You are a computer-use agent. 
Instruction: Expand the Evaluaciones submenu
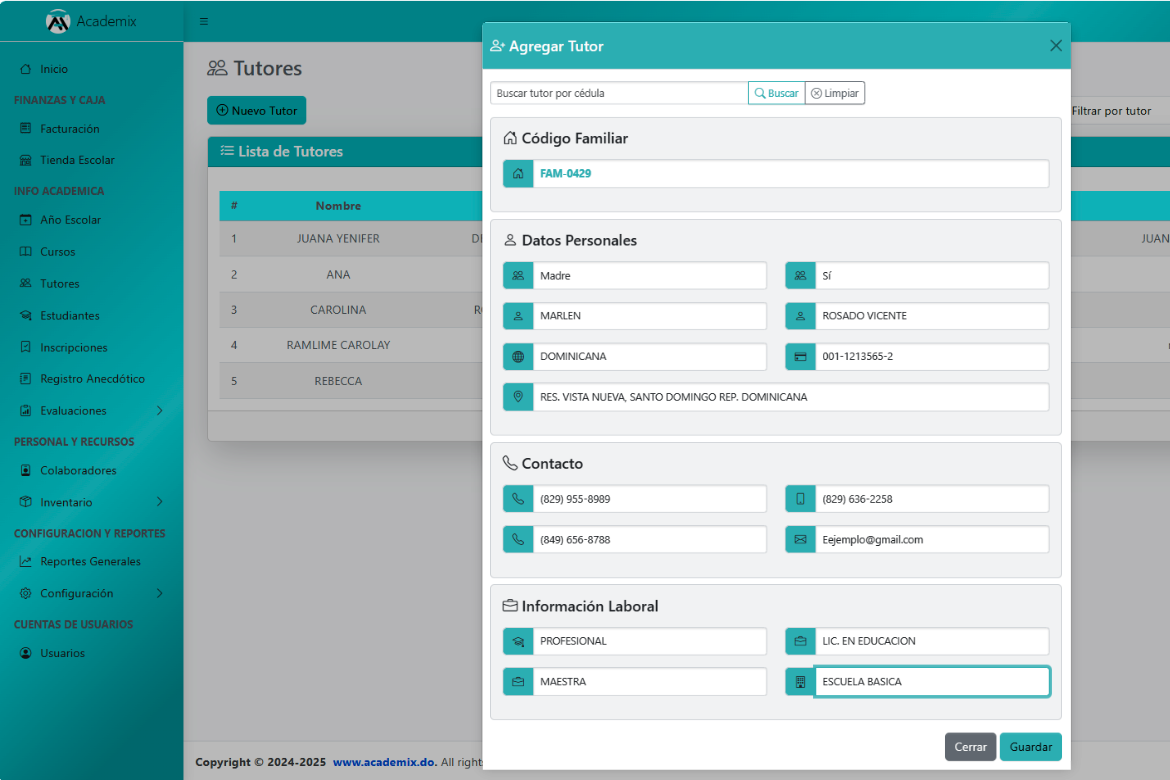coord(159,411)
